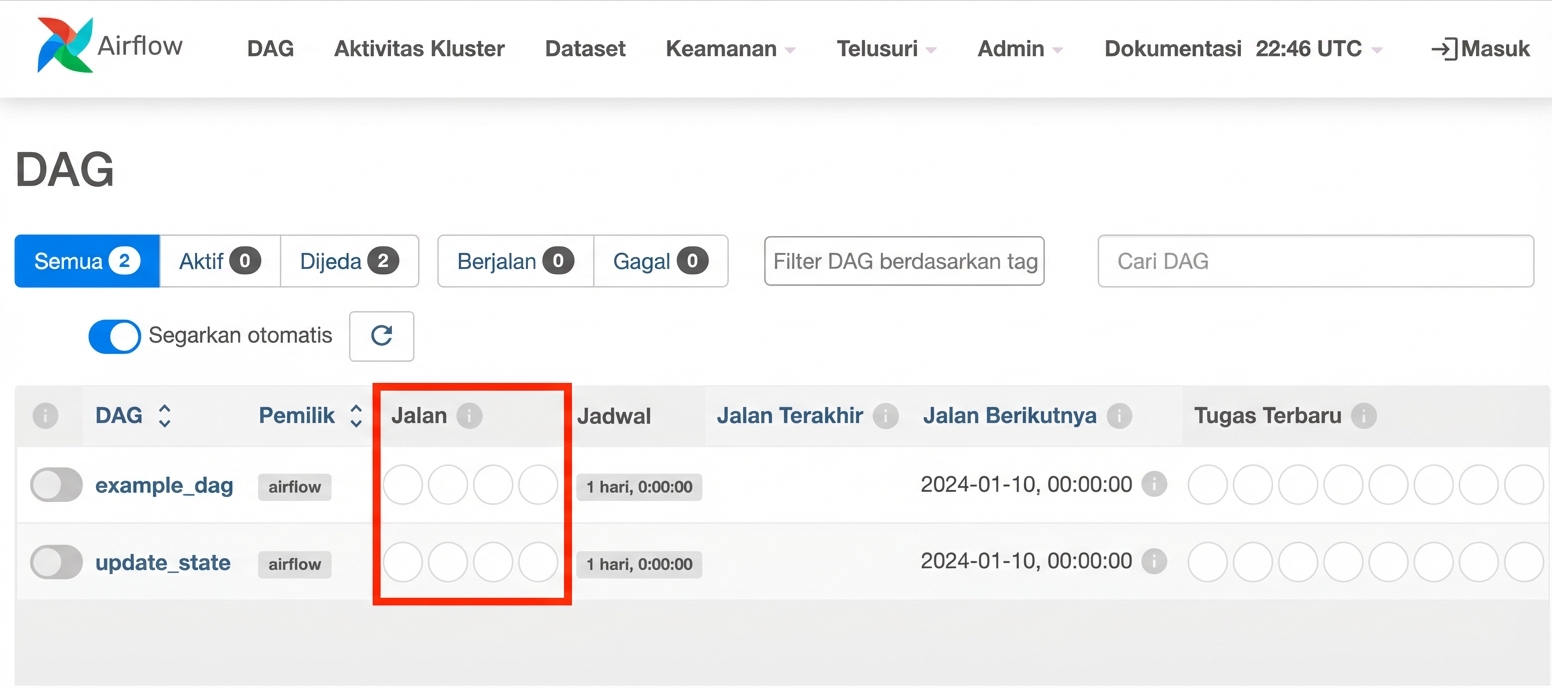Screen dimensions: 1552x688
Task: Click the update_state schedule 1 hari badge
Action: (x=639, y=564)
